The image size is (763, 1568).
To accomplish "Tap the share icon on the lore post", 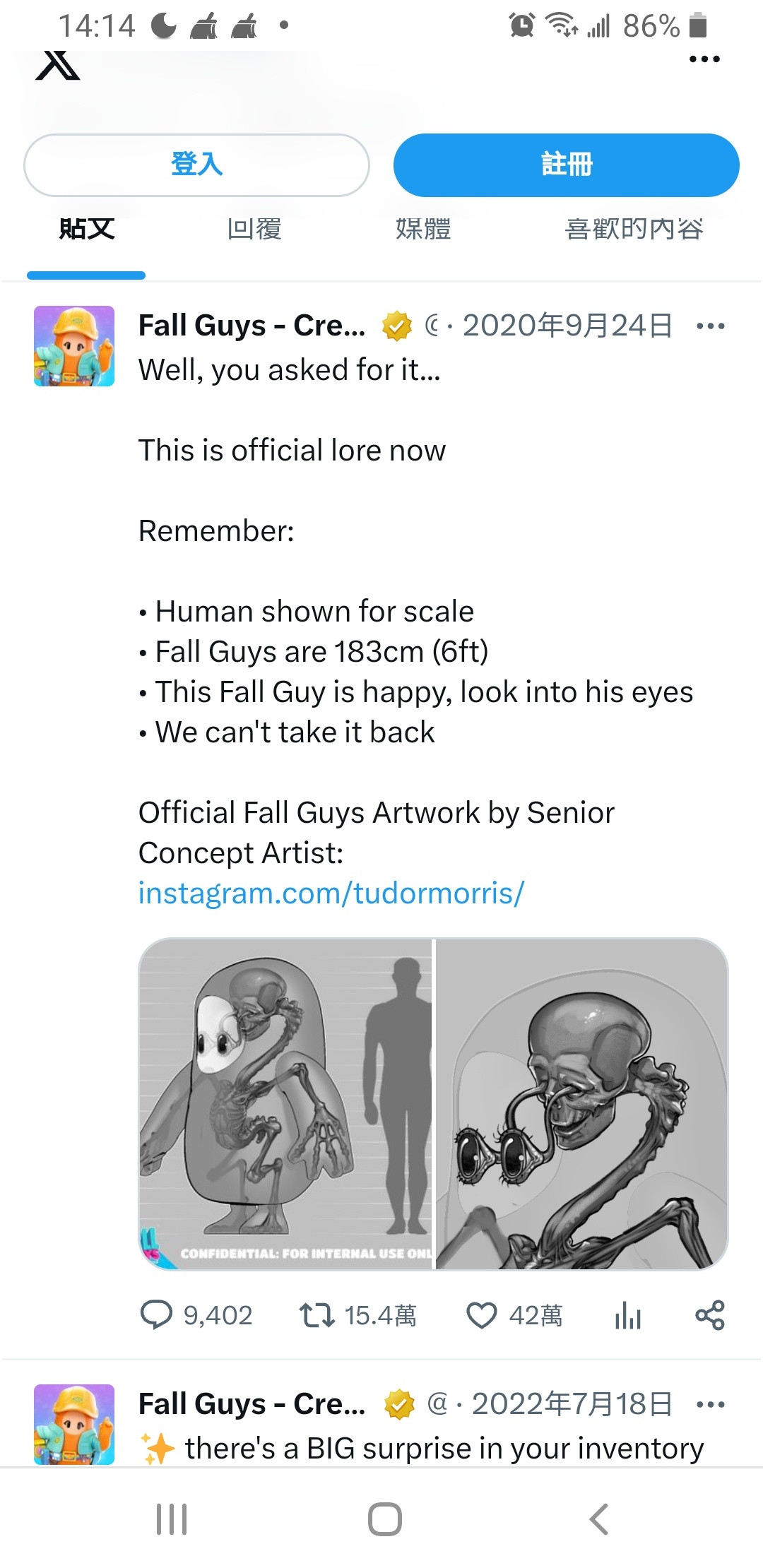I will pos(710,1315).
